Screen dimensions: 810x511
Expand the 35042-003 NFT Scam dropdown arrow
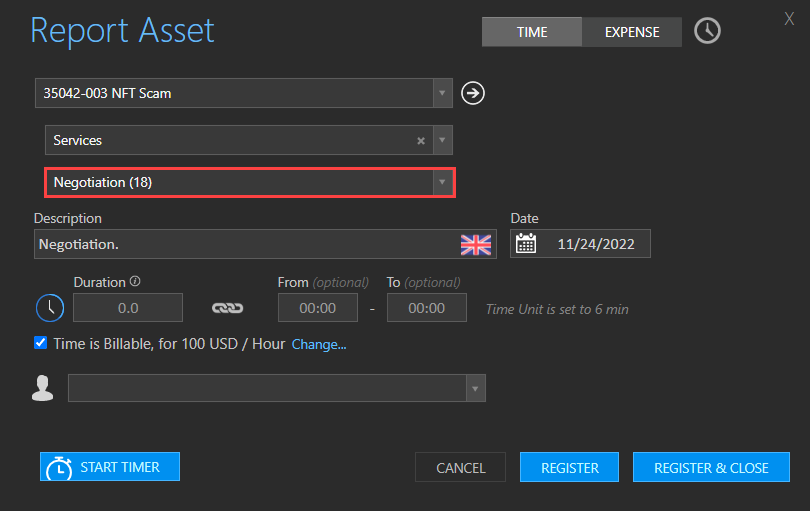click(x=442, y=93)
